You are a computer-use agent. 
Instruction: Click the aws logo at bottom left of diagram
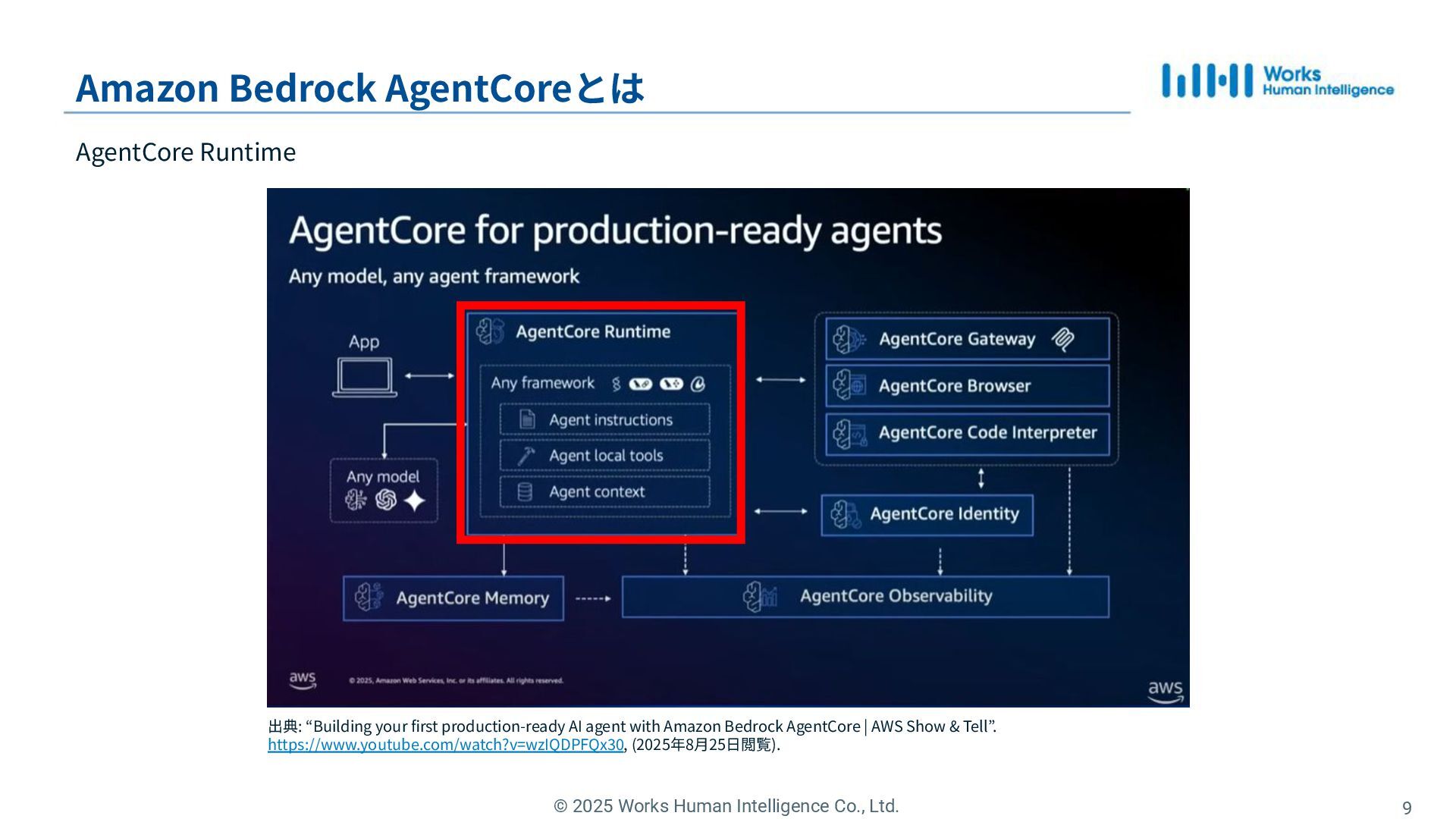coord(303,679)
